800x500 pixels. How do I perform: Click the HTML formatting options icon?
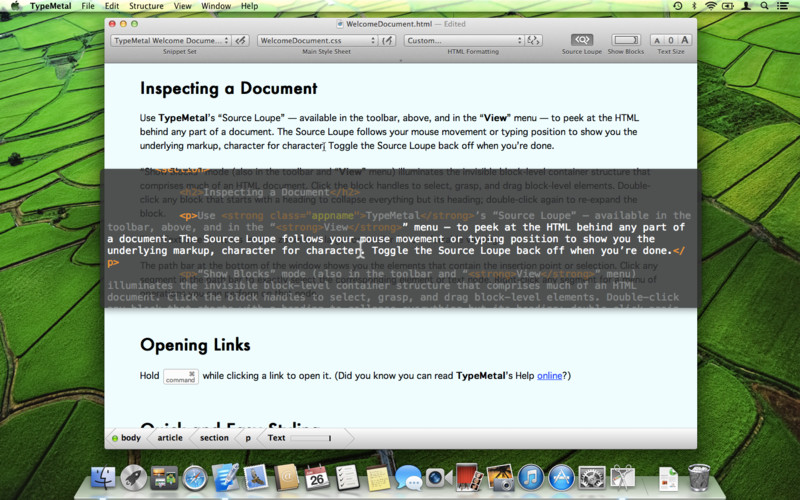[534, 40]
